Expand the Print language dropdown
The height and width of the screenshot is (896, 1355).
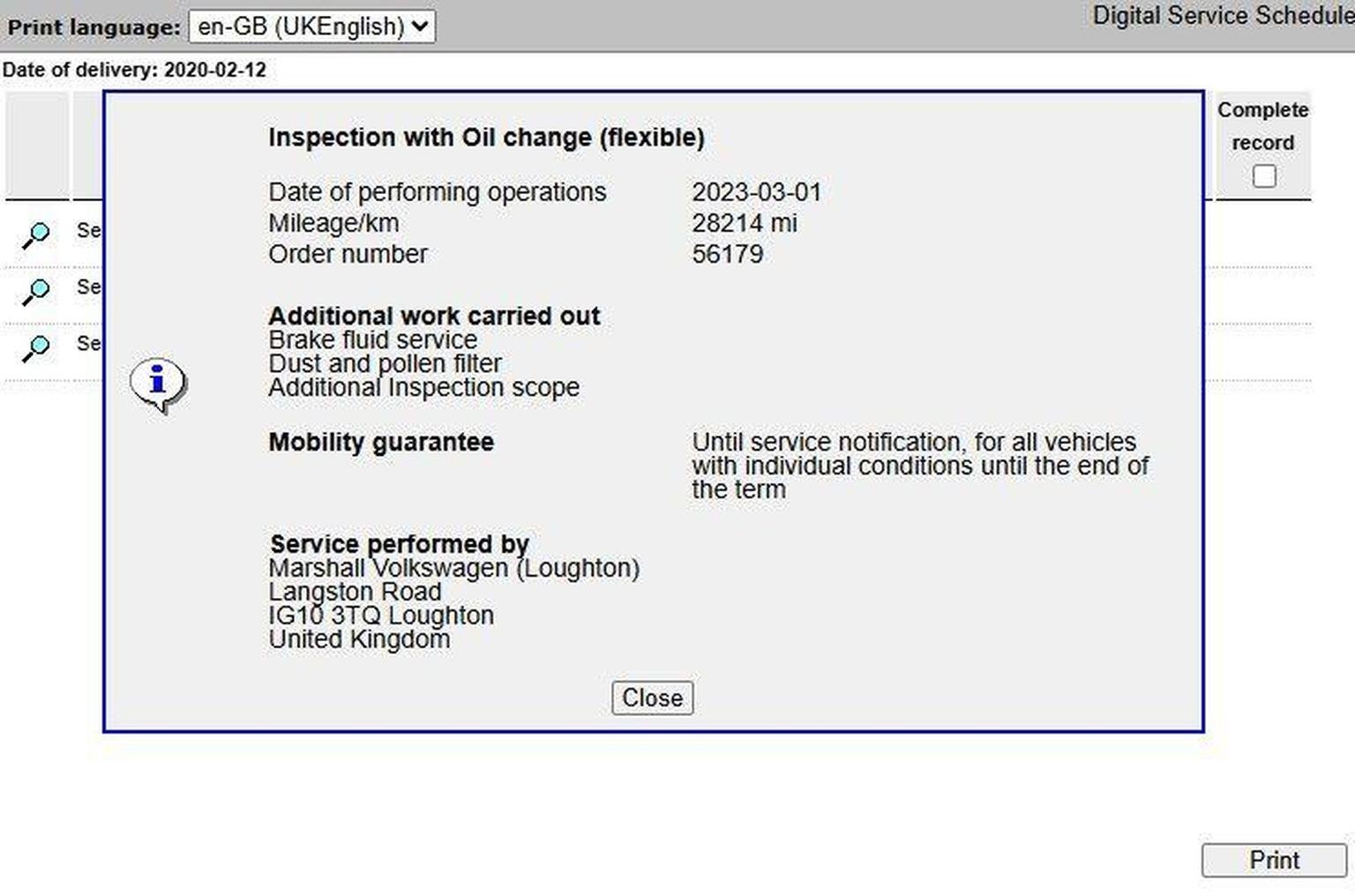pyautogui.click(x=312, y=26)
